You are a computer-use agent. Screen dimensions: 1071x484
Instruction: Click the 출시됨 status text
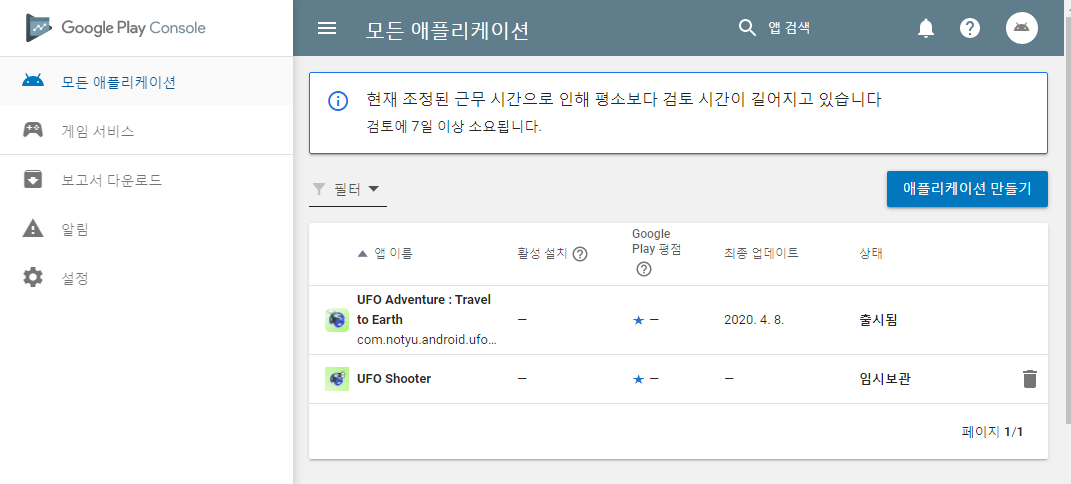878,319
